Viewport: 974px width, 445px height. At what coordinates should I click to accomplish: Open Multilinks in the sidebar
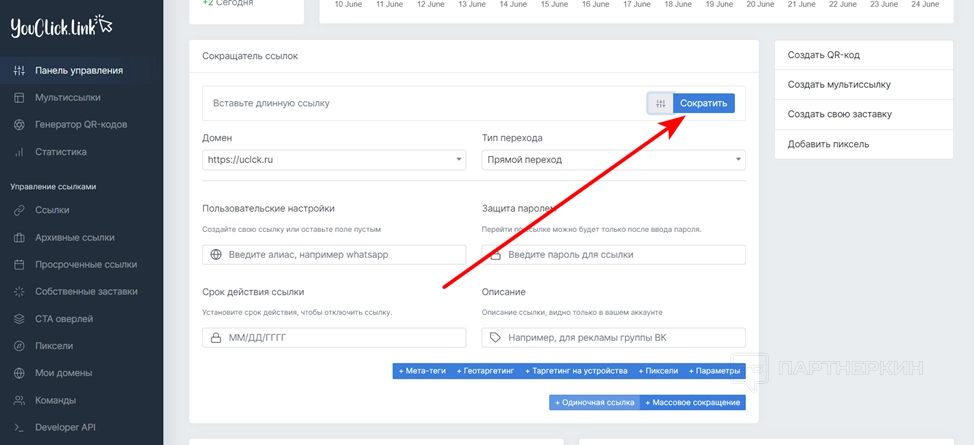(x=67, y=98)
